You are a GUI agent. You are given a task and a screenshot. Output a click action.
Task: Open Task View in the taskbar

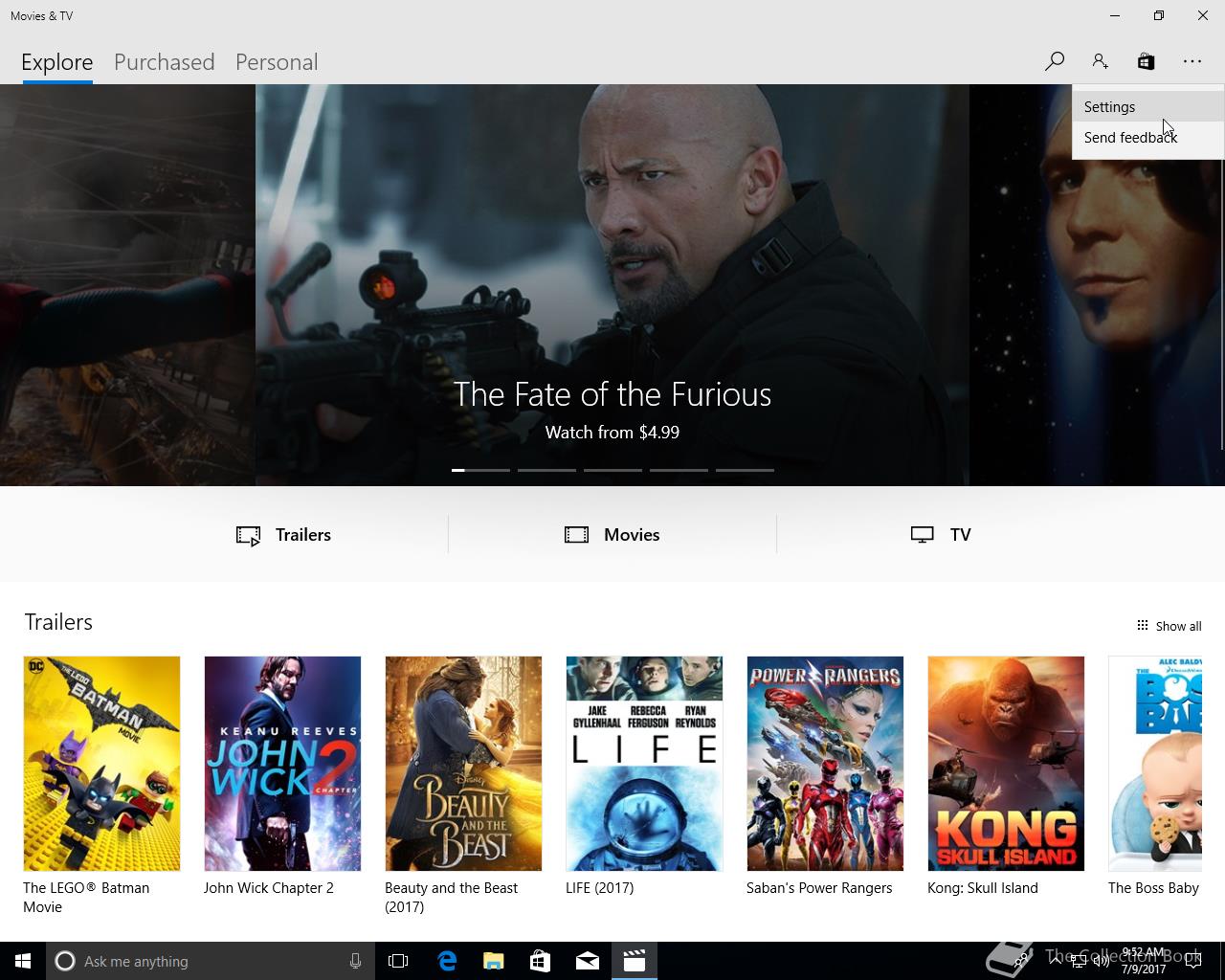398,961
